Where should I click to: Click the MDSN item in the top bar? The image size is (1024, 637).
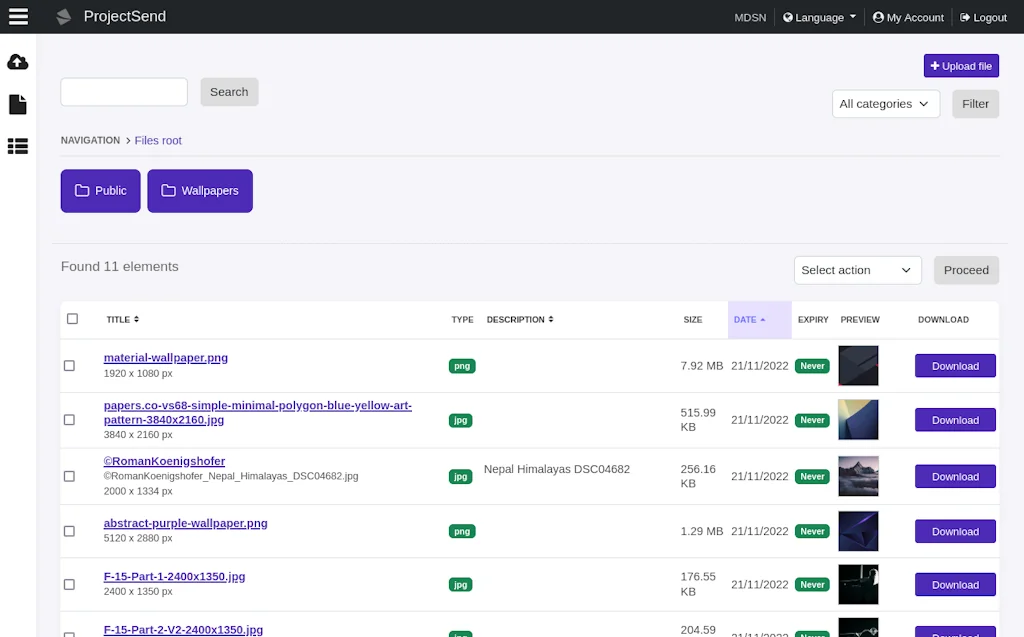point(750,17)
